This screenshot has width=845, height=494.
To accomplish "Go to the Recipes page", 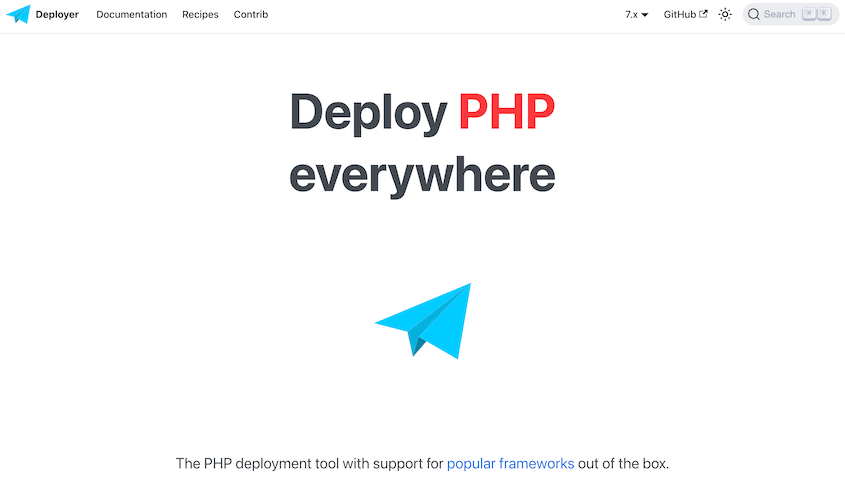I will [200, 15].
